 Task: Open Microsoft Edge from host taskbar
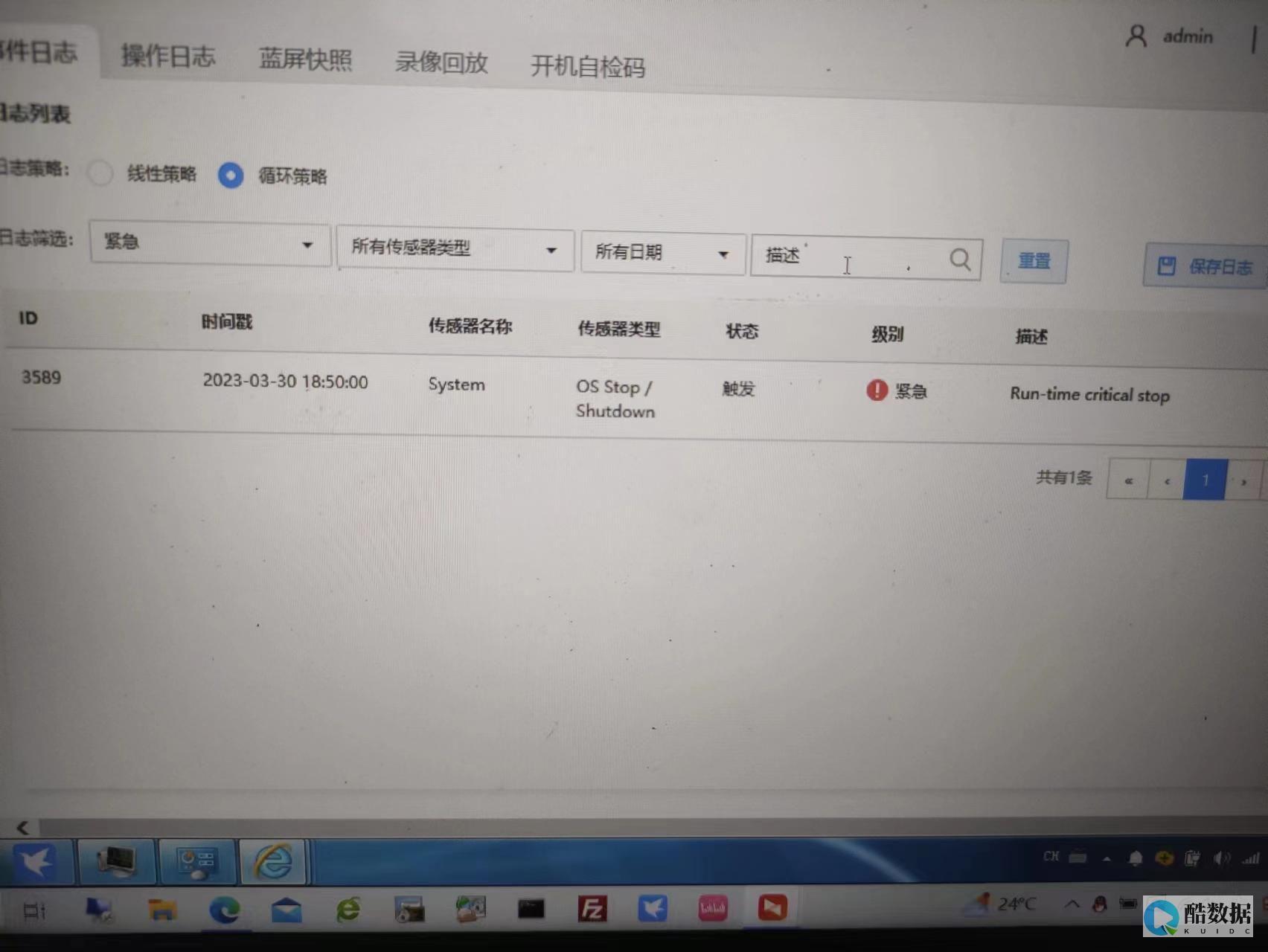coord(225,909)
